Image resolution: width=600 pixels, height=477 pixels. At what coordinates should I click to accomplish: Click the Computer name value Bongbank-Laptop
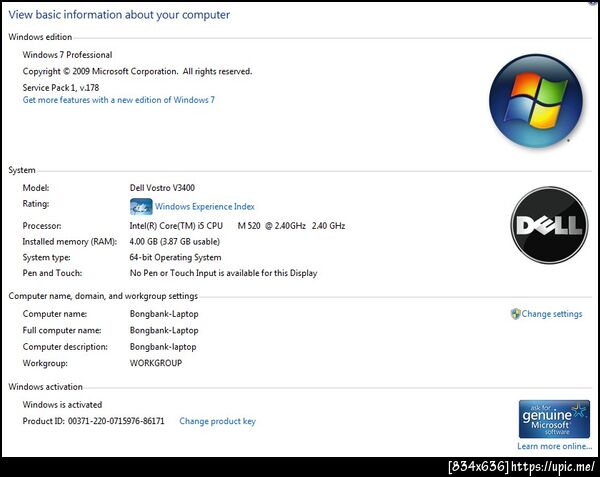pos(164,314)
